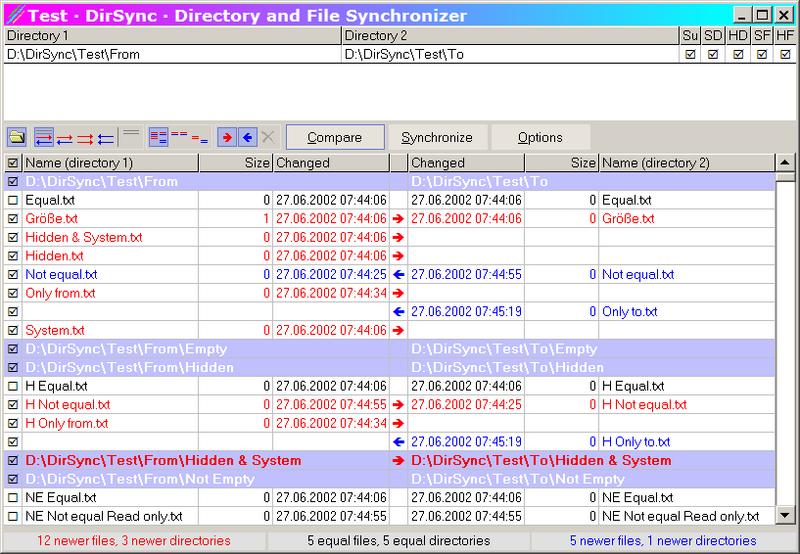Click the red arrow beside System.txt

pyautogui.click(x=398, y=331)
